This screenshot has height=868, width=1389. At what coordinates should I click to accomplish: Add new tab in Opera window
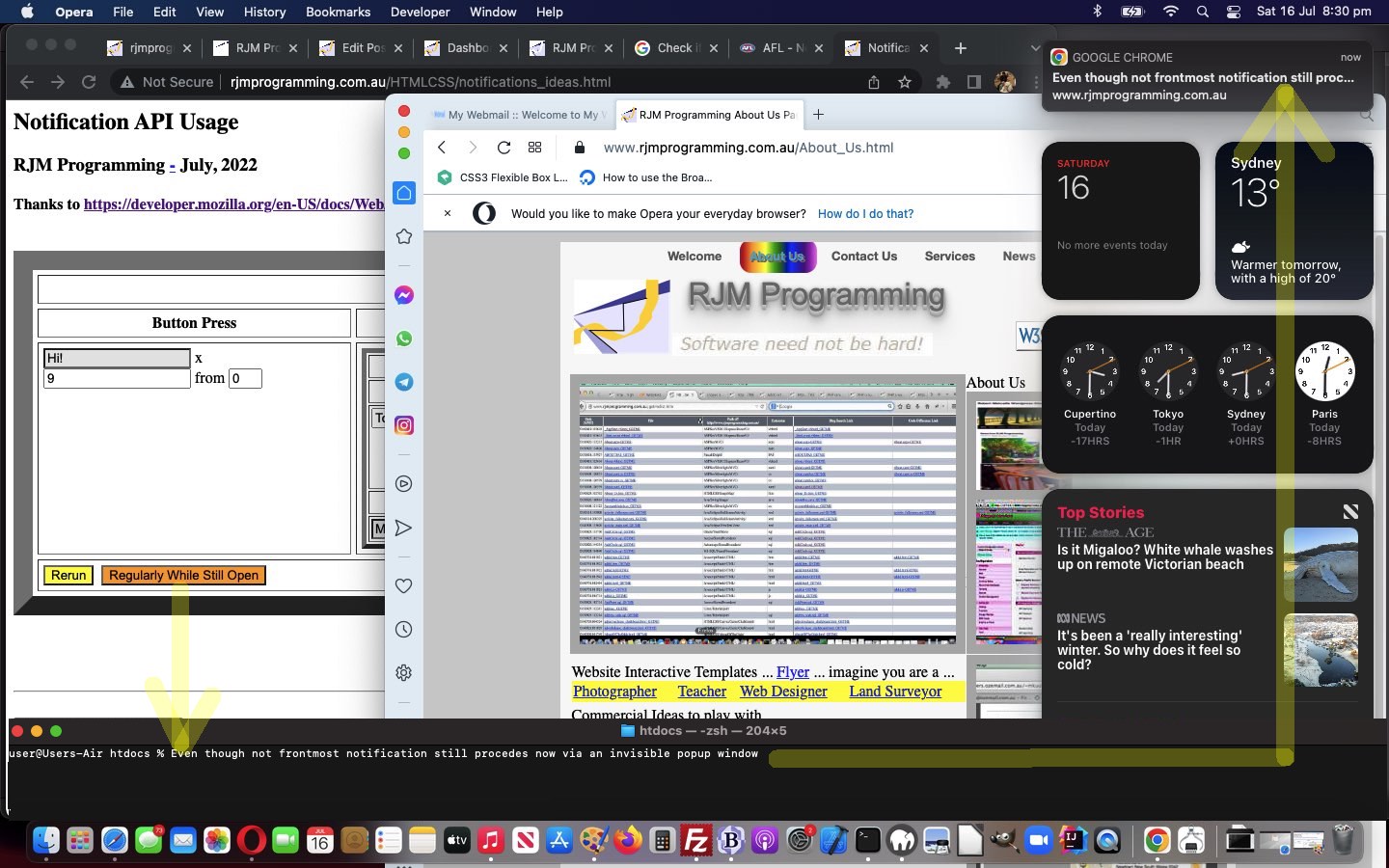click(x=818, y=115)
